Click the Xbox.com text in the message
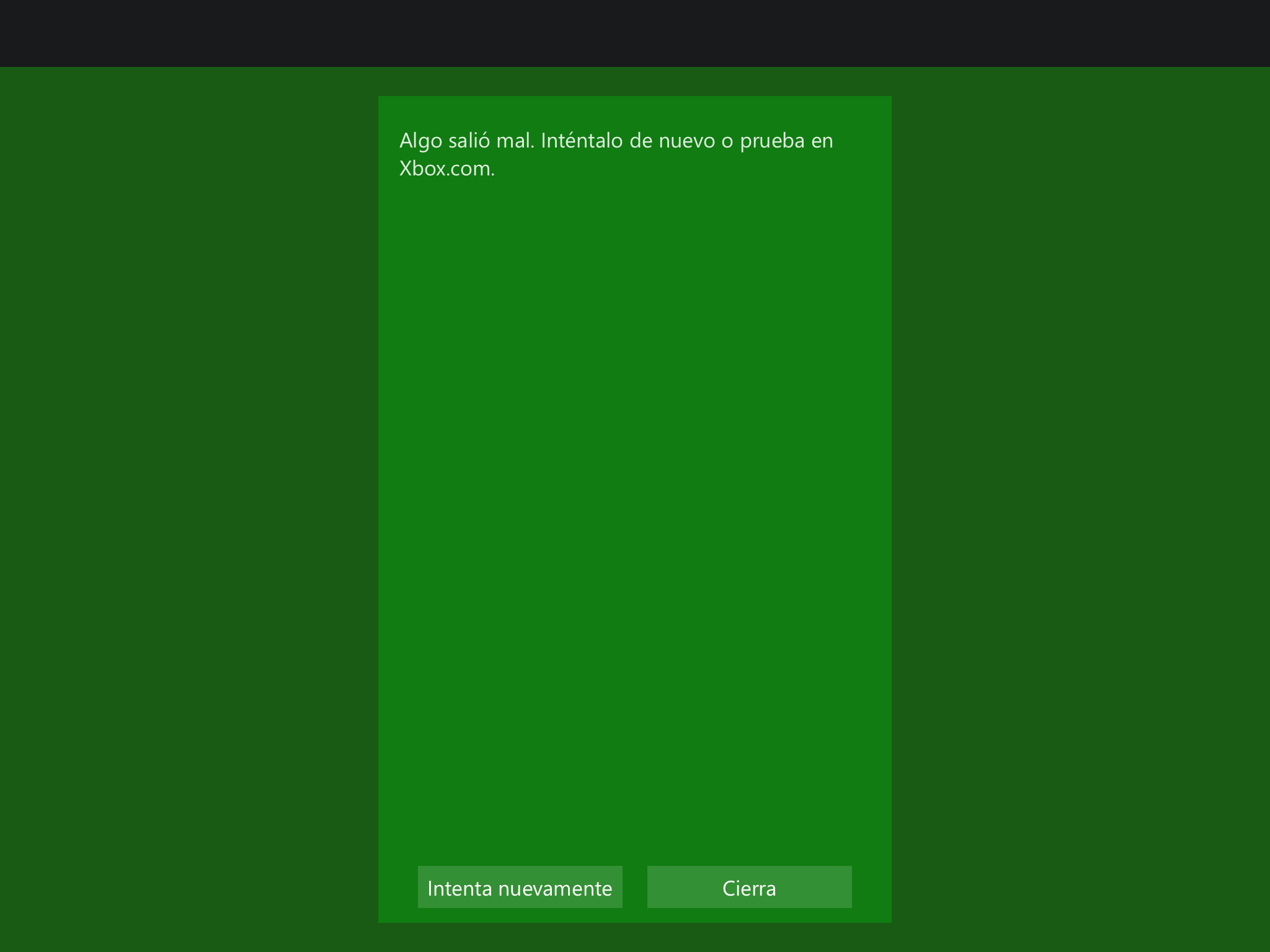Viewport: 1270px width, 952px height. tap(446, 169)
